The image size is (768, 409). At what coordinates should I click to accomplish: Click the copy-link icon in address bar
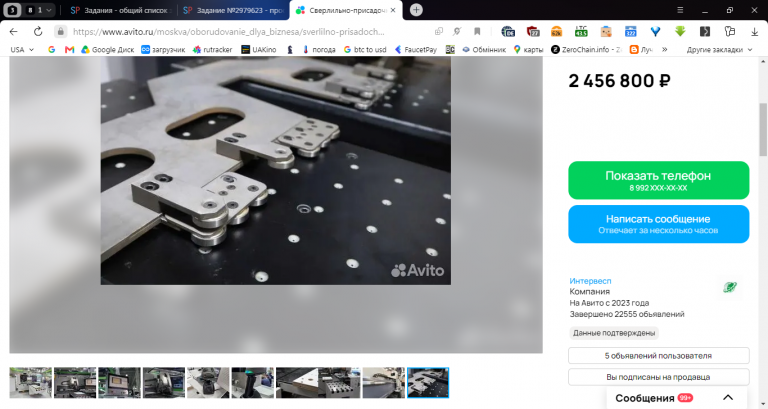439,32
